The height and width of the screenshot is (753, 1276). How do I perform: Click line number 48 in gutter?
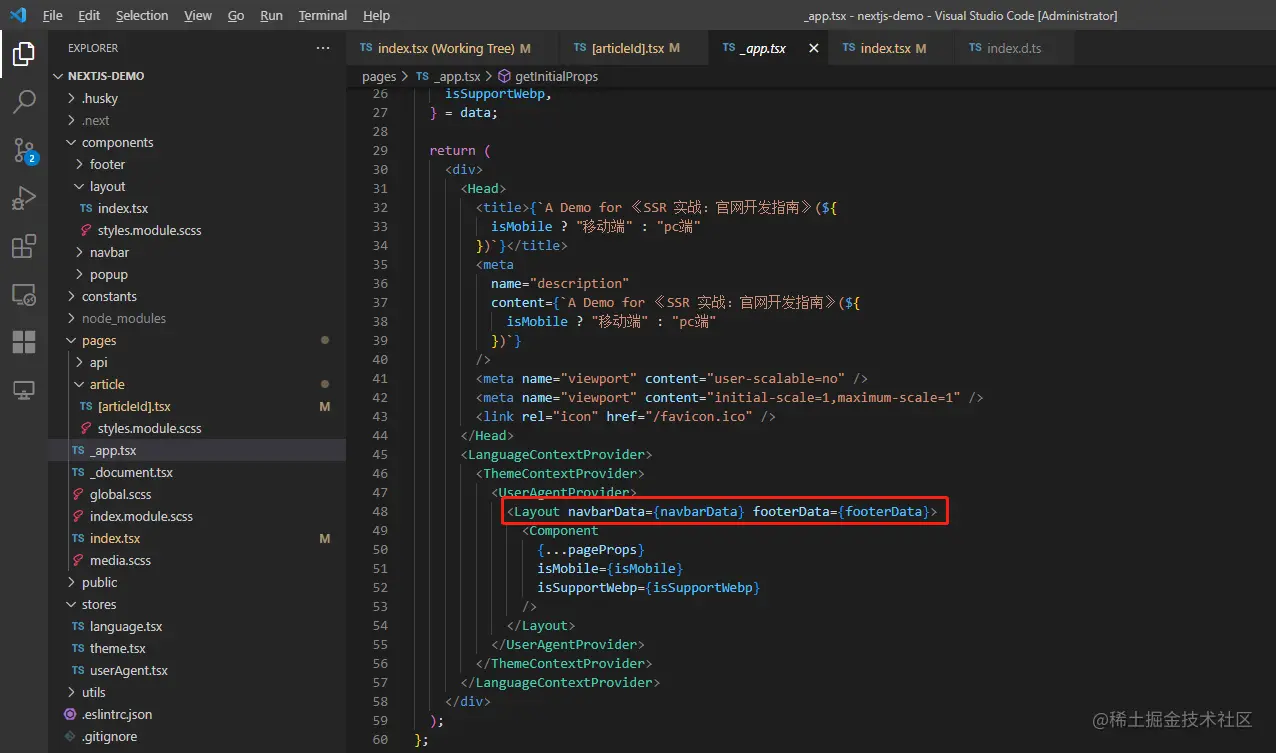click(x=379, y=512)
